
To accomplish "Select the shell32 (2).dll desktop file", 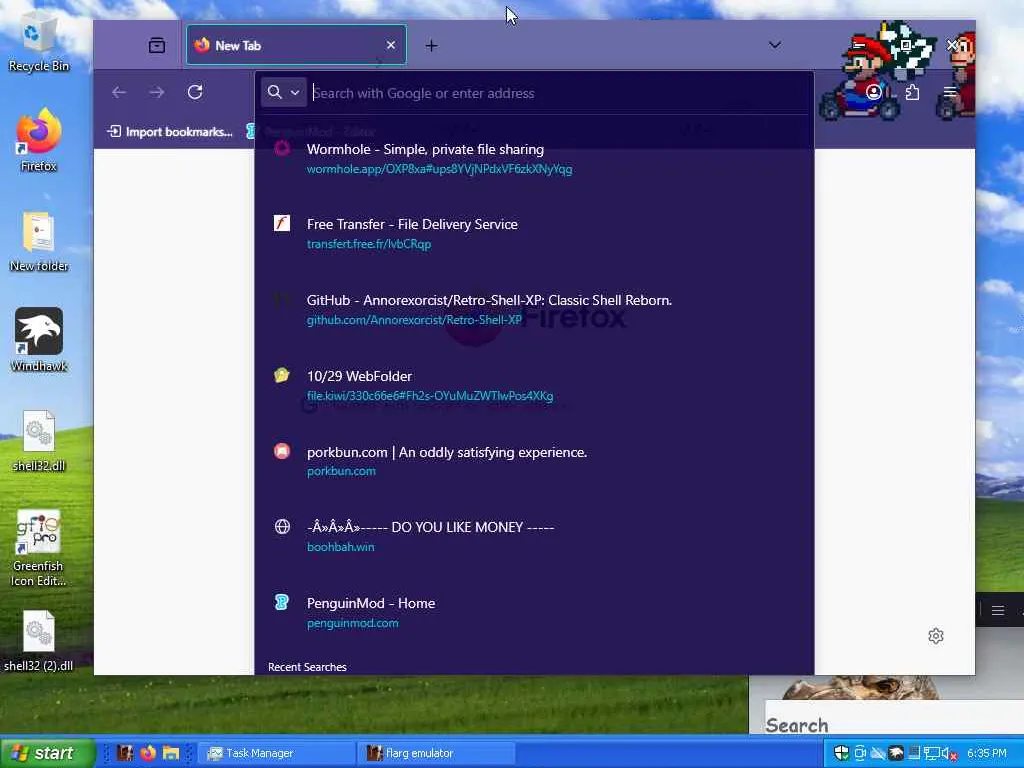I will click(39, 641).
